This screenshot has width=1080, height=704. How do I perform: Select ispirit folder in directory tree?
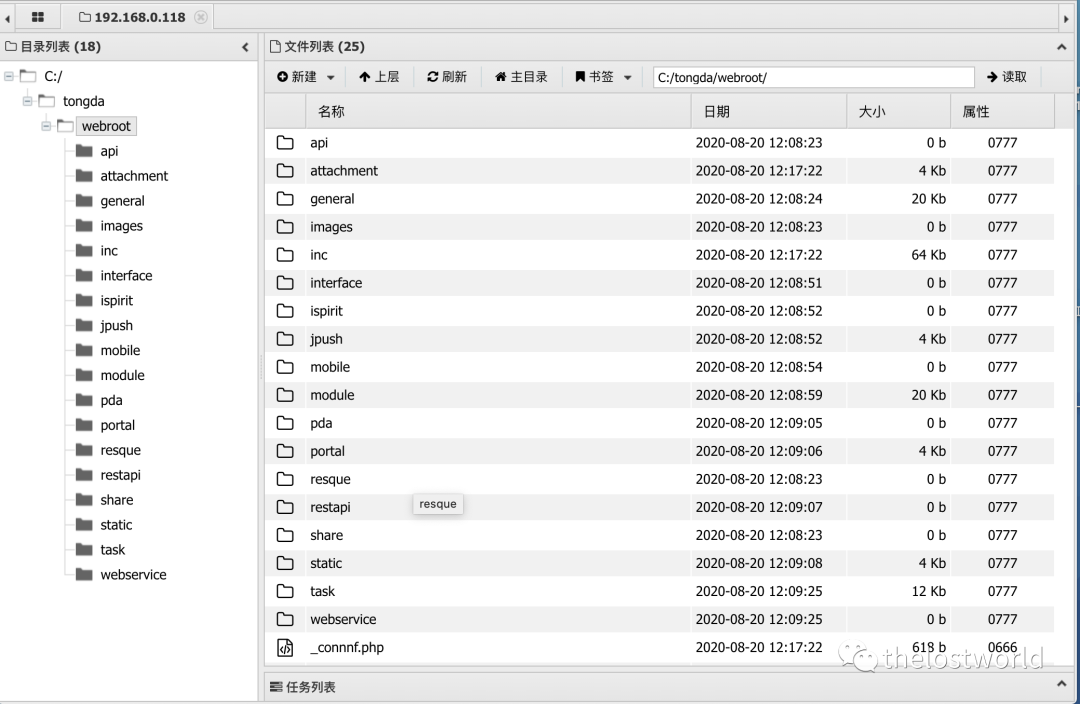pos(116,300)
